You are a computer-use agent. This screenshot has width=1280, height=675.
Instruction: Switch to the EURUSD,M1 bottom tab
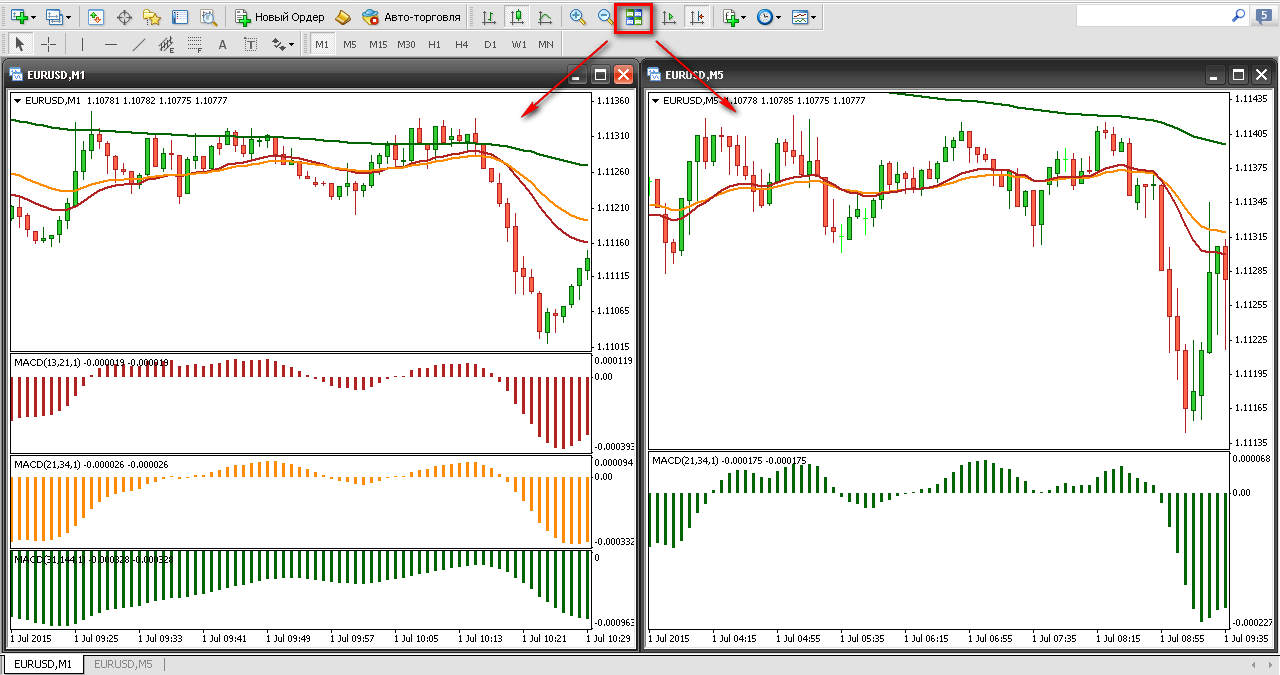pyautogui.click(x=42, y=664)
